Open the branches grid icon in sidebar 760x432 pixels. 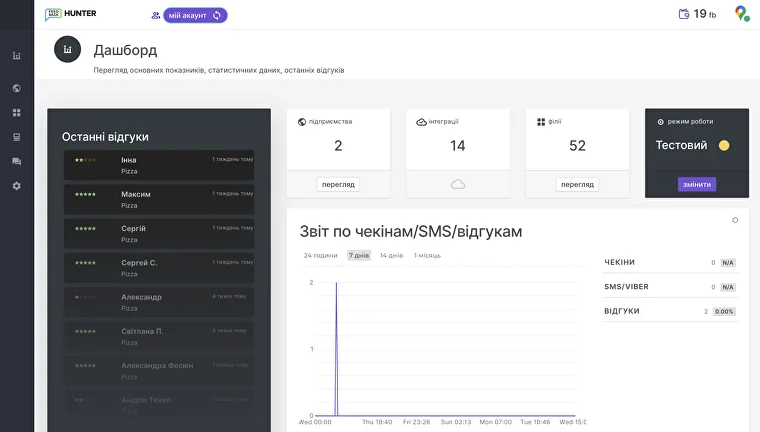click(16, 112)
